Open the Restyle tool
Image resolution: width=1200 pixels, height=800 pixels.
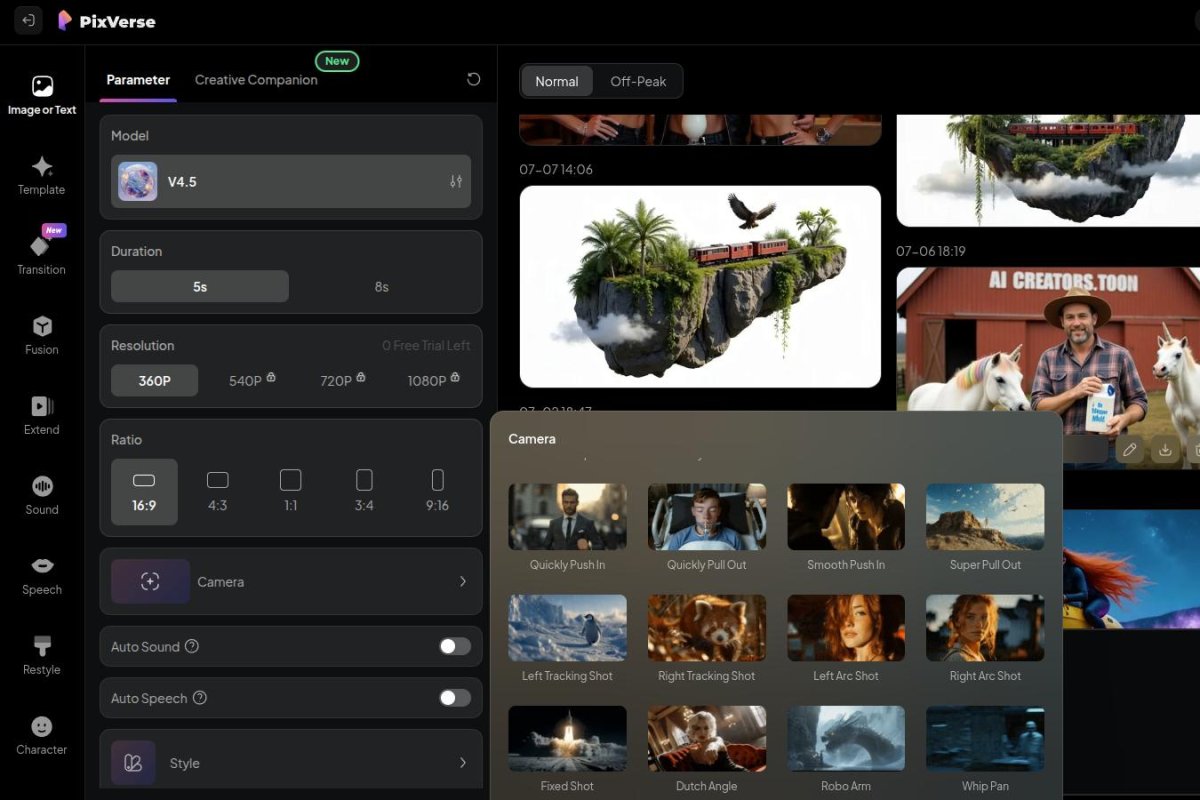coord(41,656)
